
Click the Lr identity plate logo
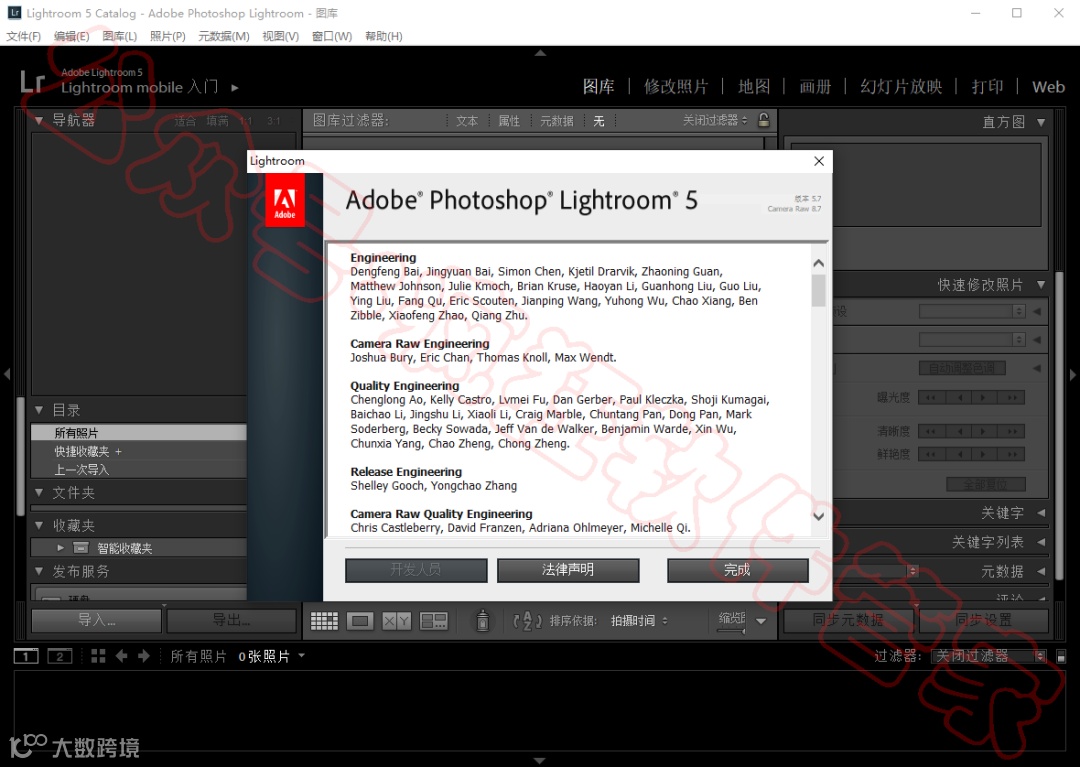pos(32,81)
